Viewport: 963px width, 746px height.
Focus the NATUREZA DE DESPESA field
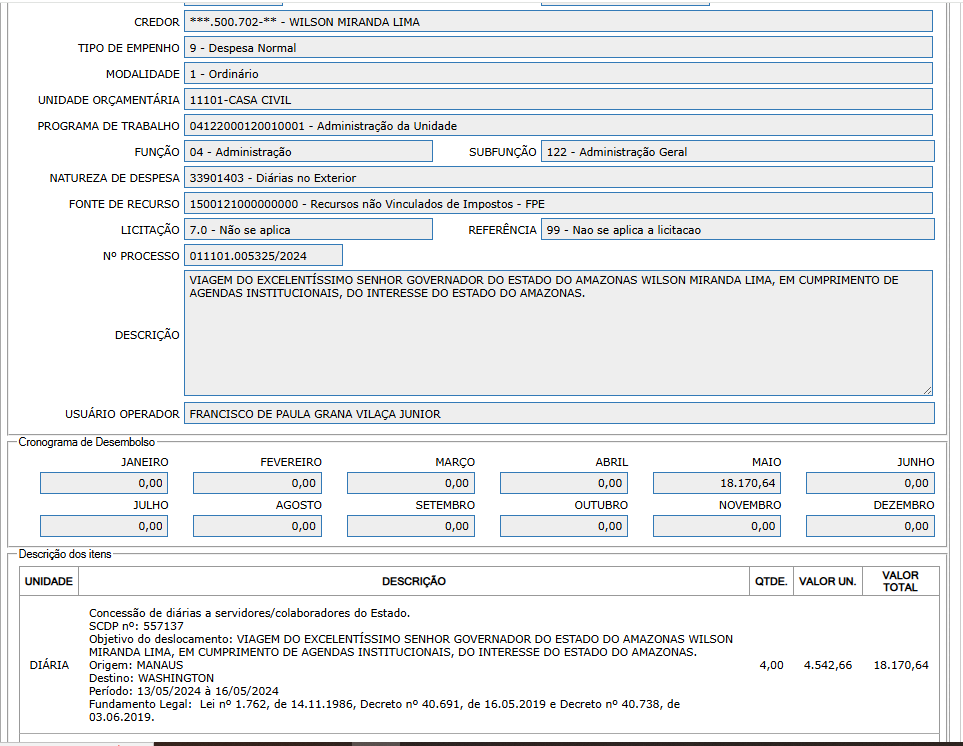point(558,178)
